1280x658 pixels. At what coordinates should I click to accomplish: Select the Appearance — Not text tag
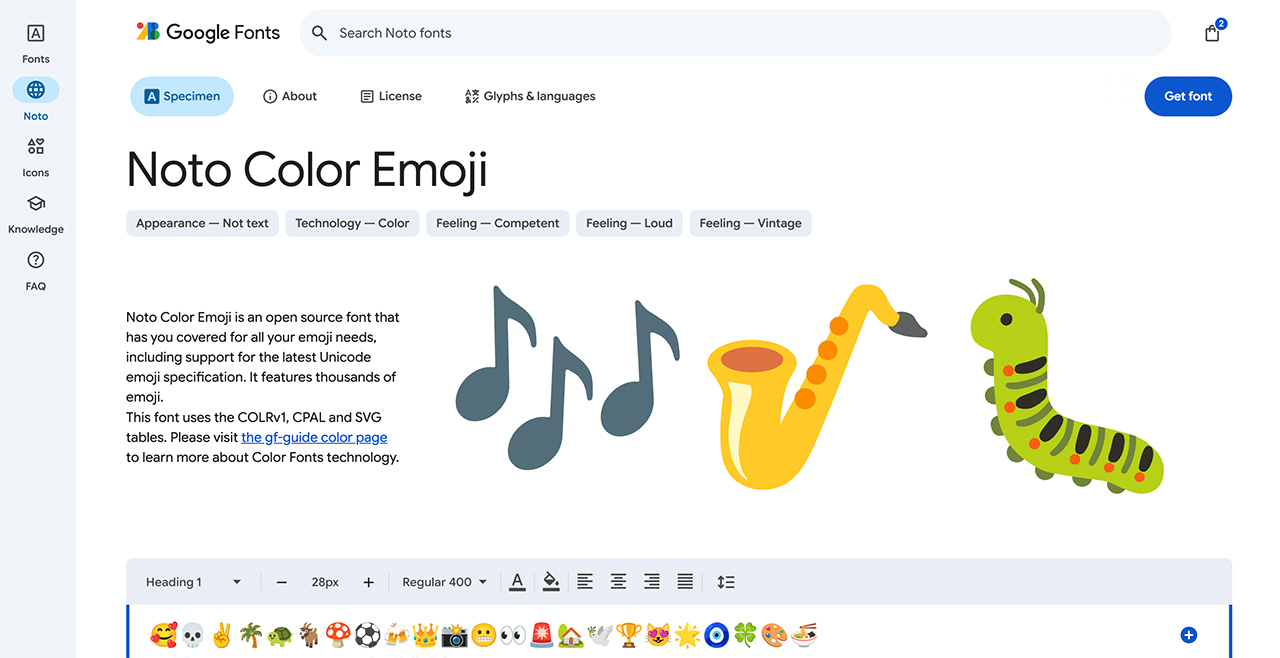coord(202,223)
